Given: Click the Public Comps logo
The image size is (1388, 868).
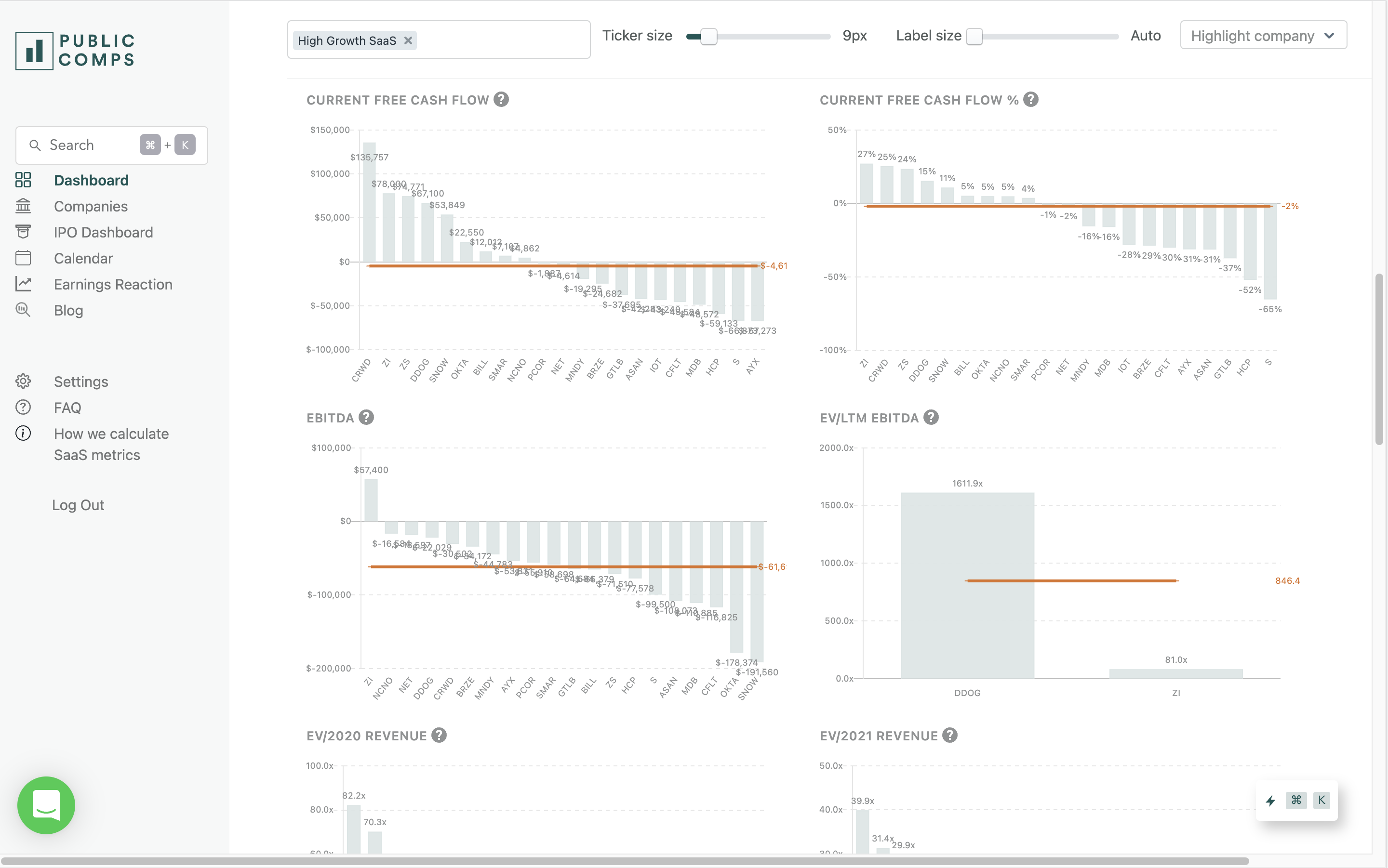Looking at the screenshot, I should coord(75,51).
